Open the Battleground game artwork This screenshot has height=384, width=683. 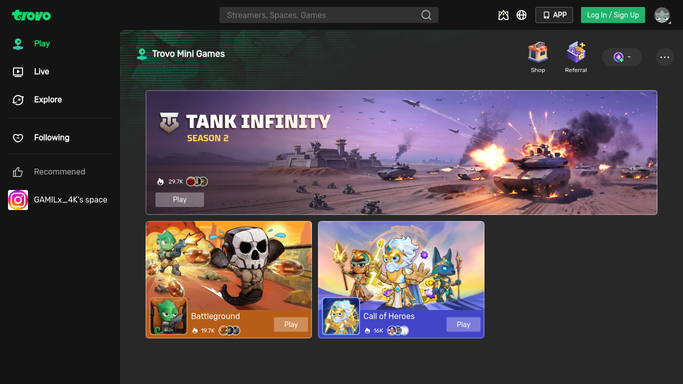click(229, 266)
